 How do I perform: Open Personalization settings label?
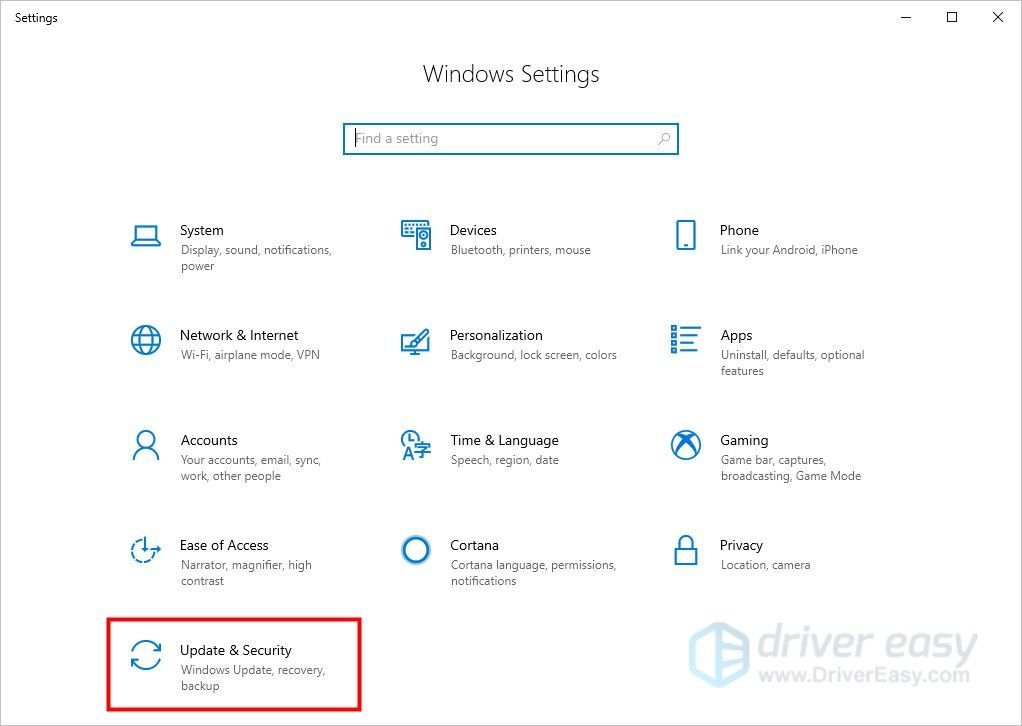pos(496,335)
